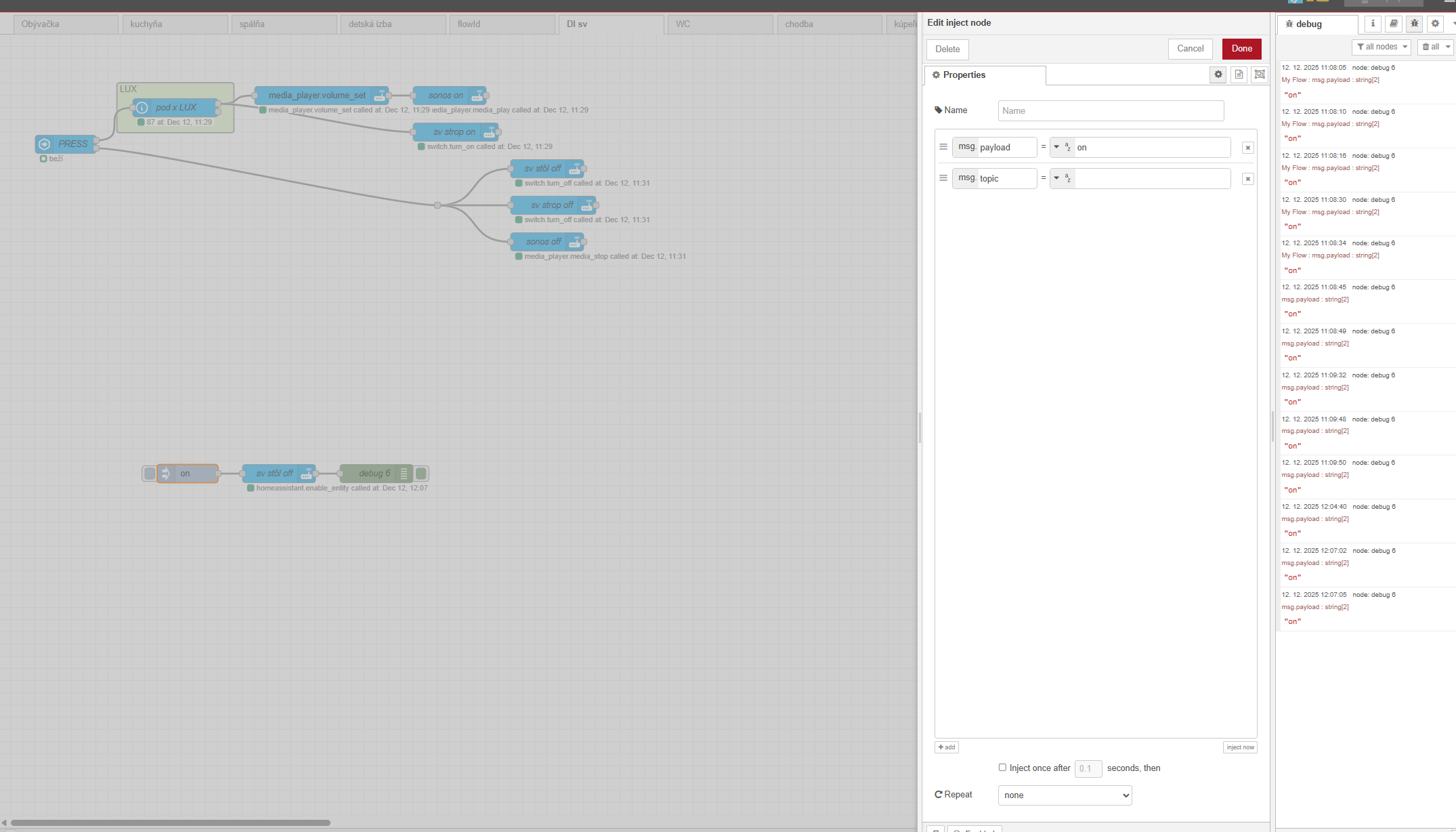
Task: Click the debug bug icon in sidebar
Action: (x=1414, y=24)
